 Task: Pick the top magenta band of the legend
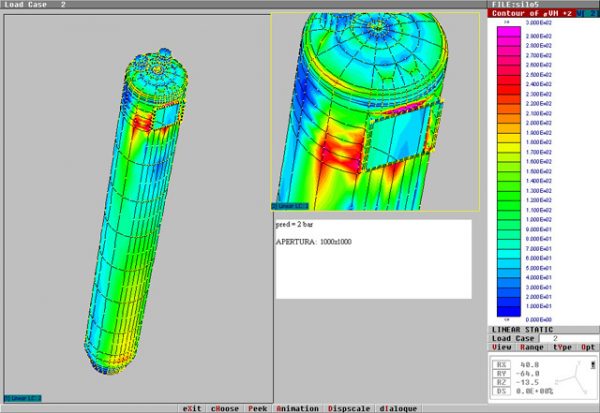[509, 31]
